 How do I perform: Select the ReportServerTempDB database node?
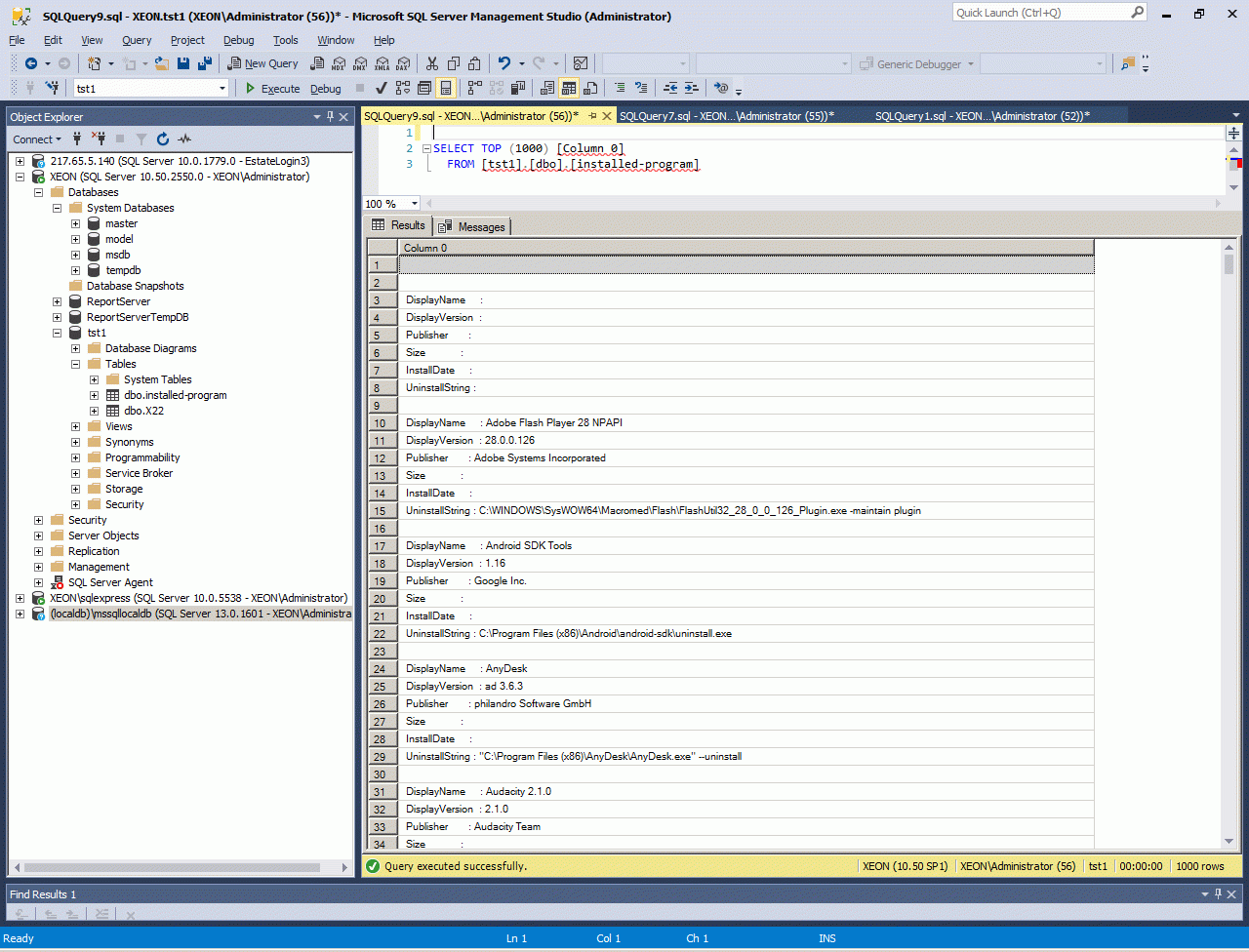pyautogui.click(x=138, y=317)
